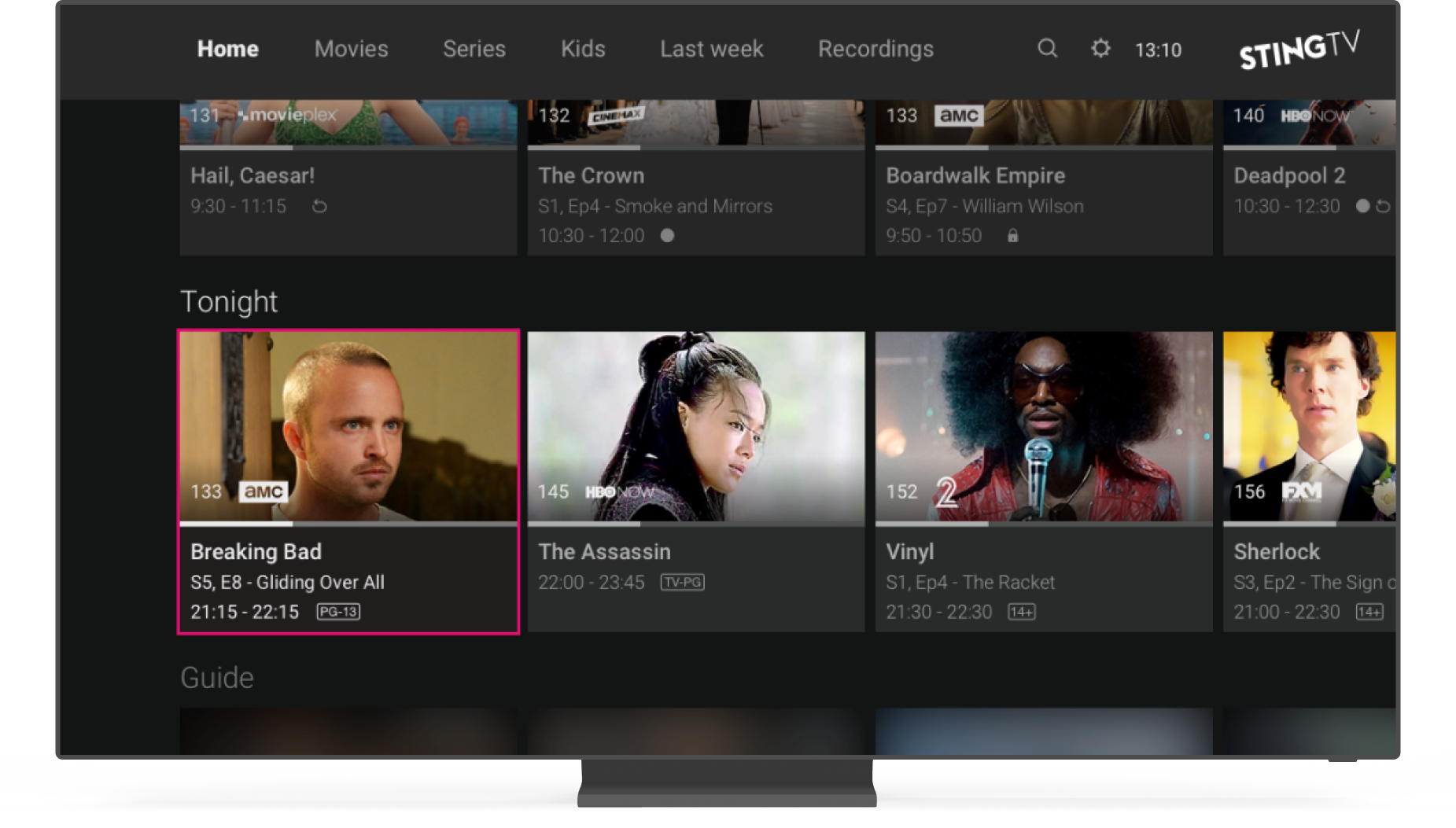
Task: Click the STING TV logo
Action: tap(1299, 50)
